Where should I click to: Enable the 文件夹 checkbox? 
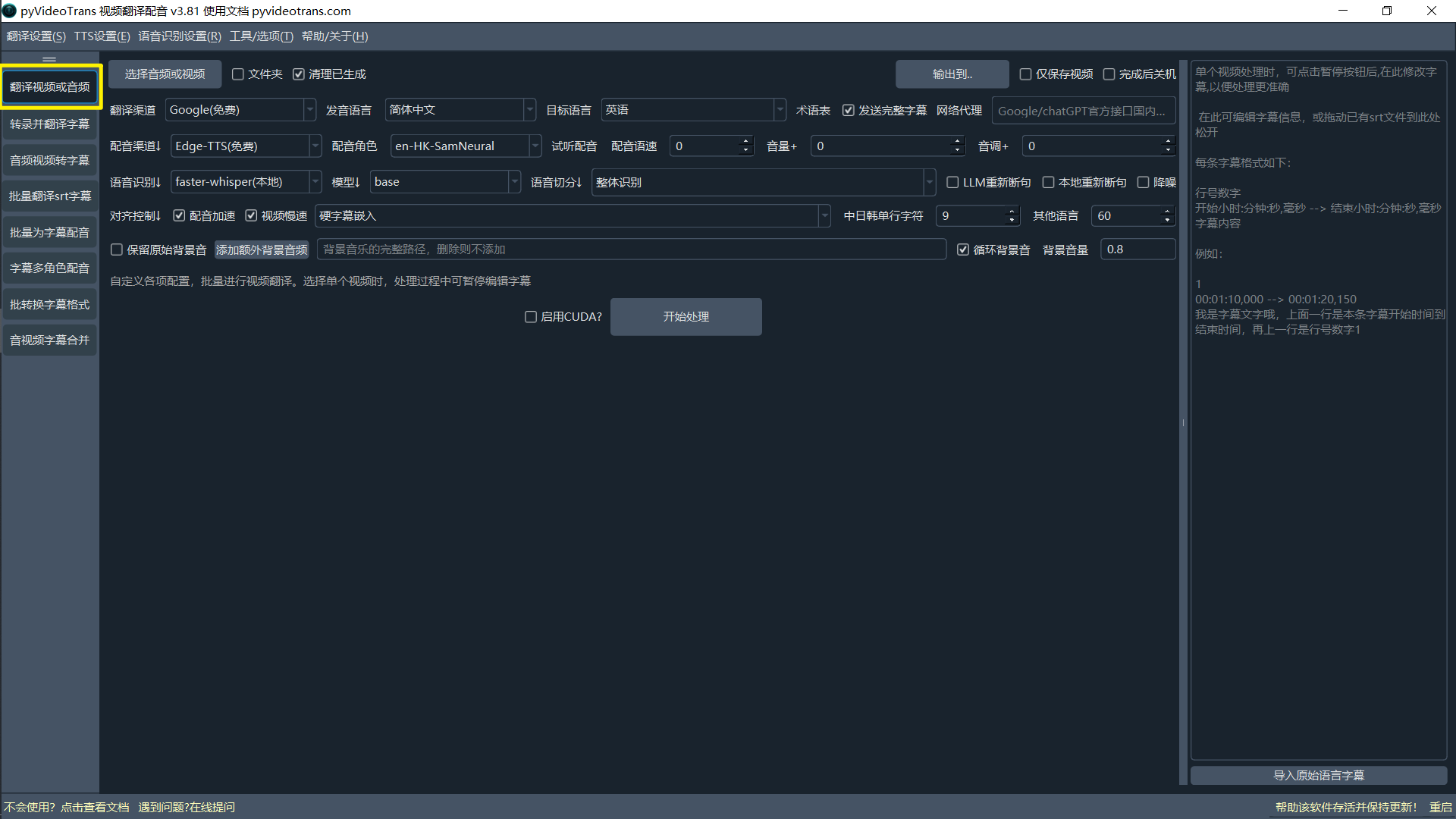point(238,74)
